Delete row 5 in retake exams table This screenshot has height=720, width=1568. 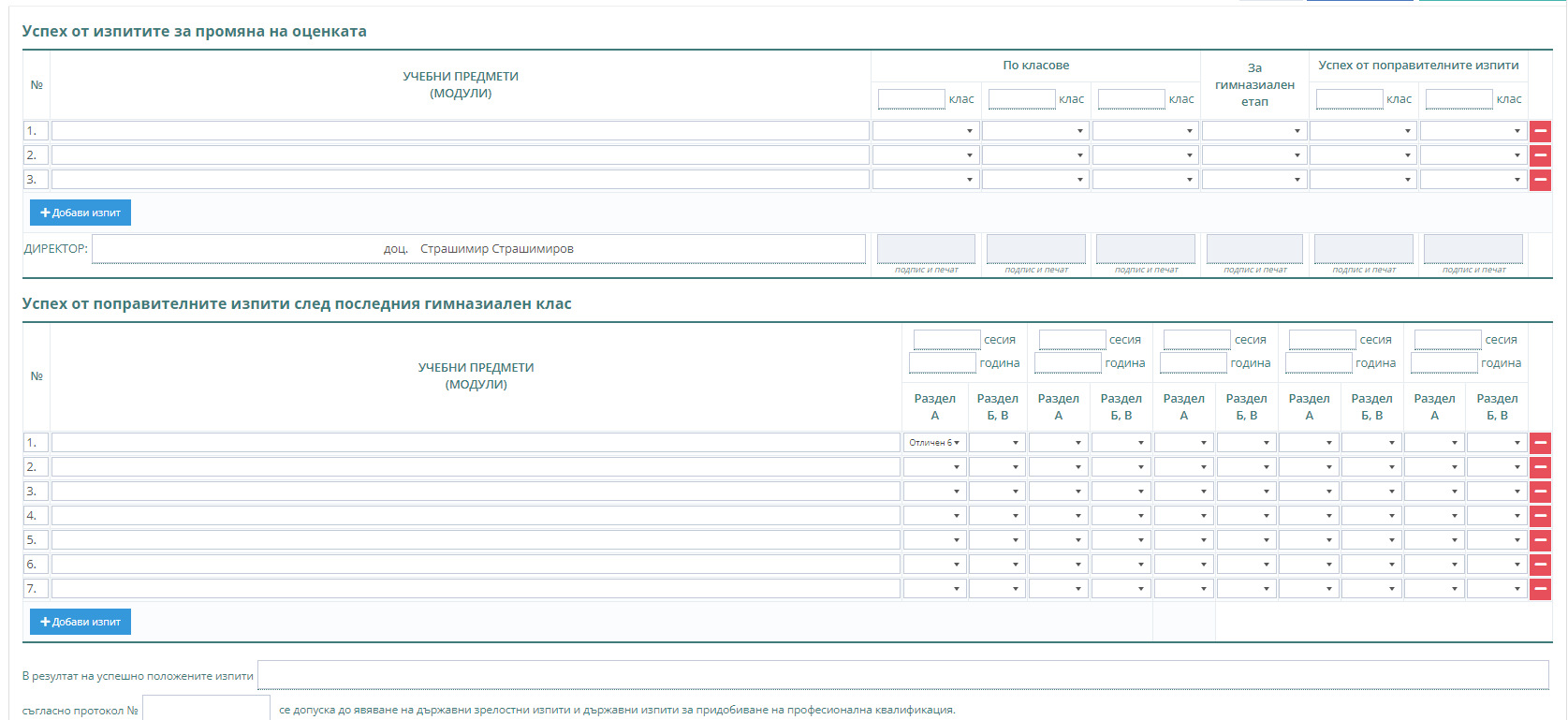tap(1540, 540)
